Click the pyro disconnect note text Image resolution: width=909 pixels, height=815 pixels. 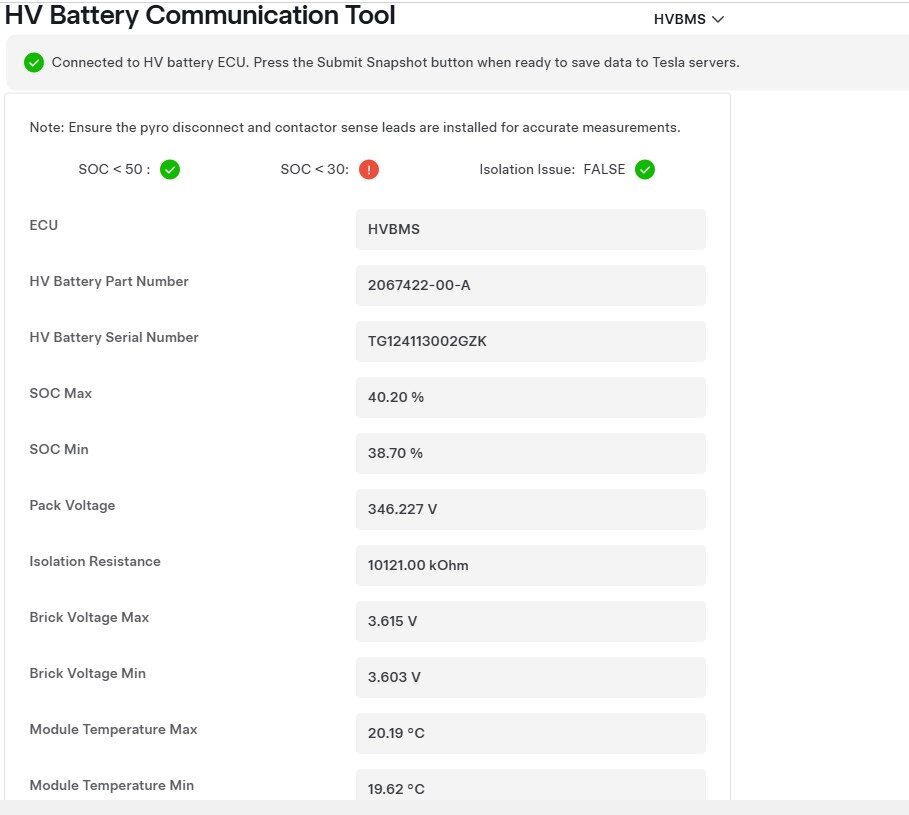click(355, 128)
